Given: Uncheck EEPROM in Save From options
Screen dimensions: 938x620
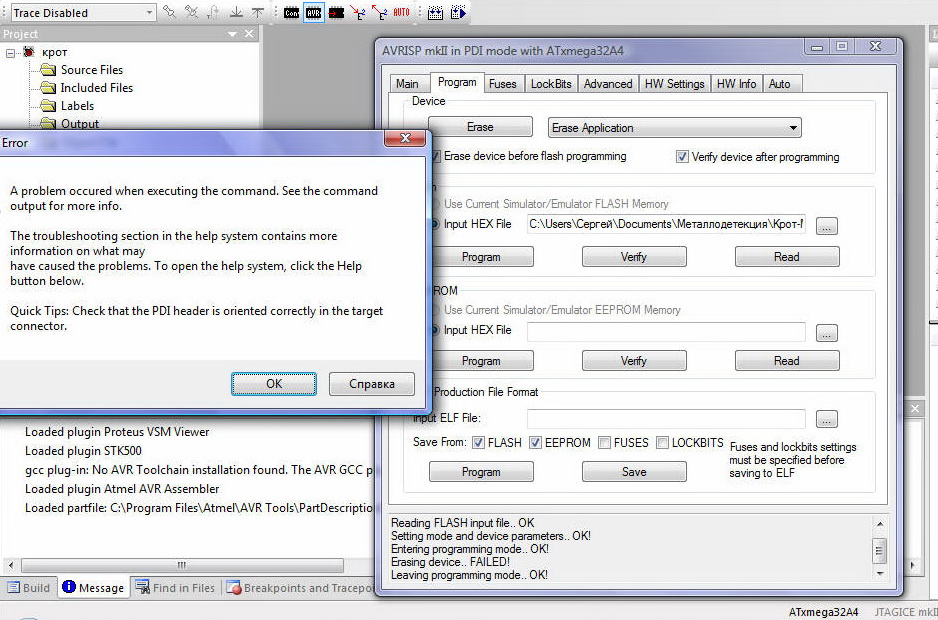Looking at the screenshot, I should click(x=535, y=443).
